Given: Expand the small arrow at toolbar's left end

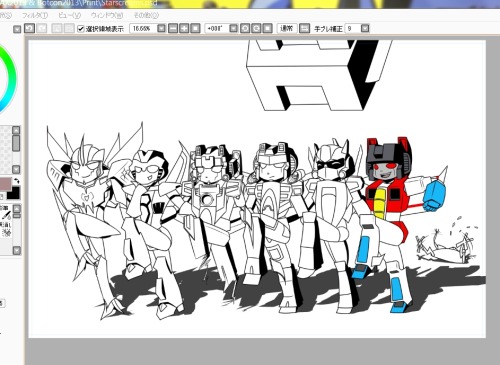Looking at the screenshot, I should coord(17,29).
